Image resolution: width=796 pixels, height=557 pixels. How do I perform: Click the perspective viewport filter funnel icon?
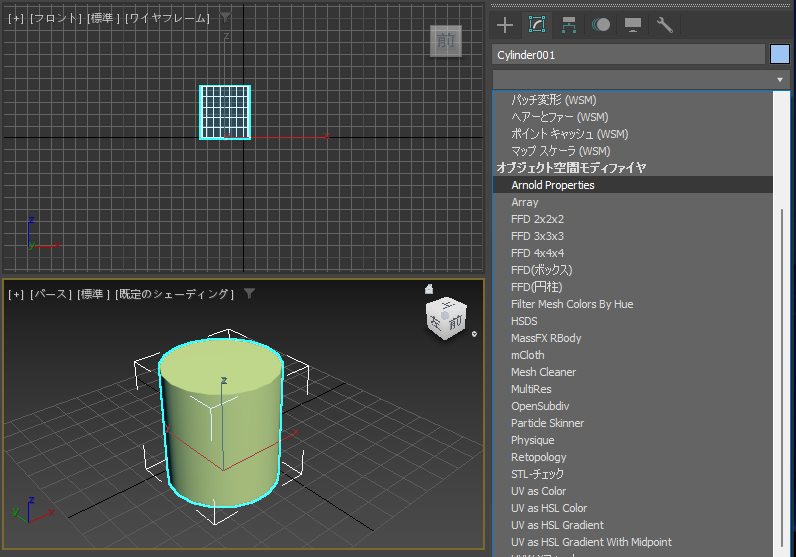(249, 293)
